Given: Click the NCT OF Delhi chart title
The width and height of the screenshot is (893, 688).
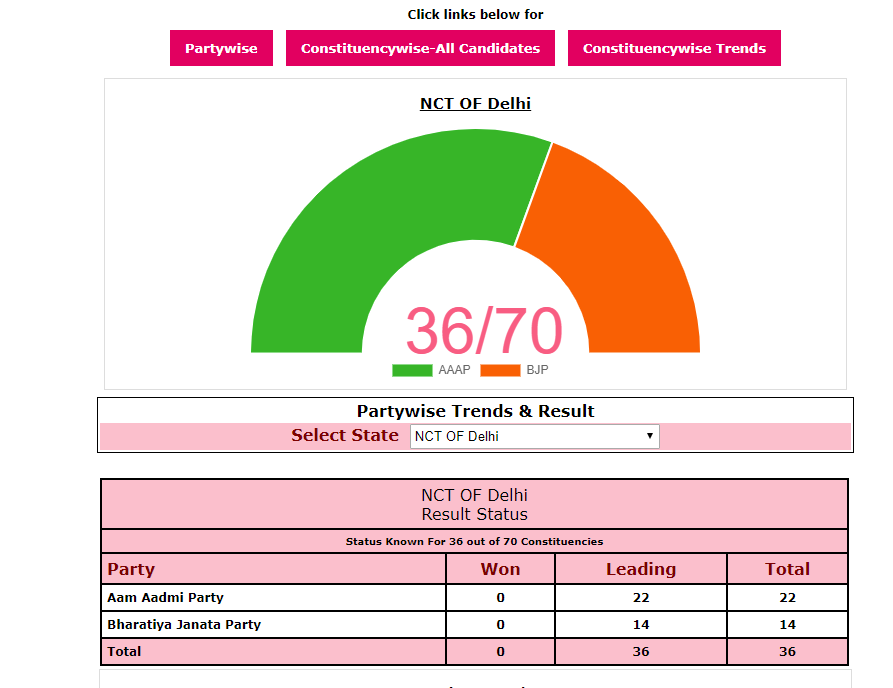Looking at the screenshot, I should pos(475,104).
